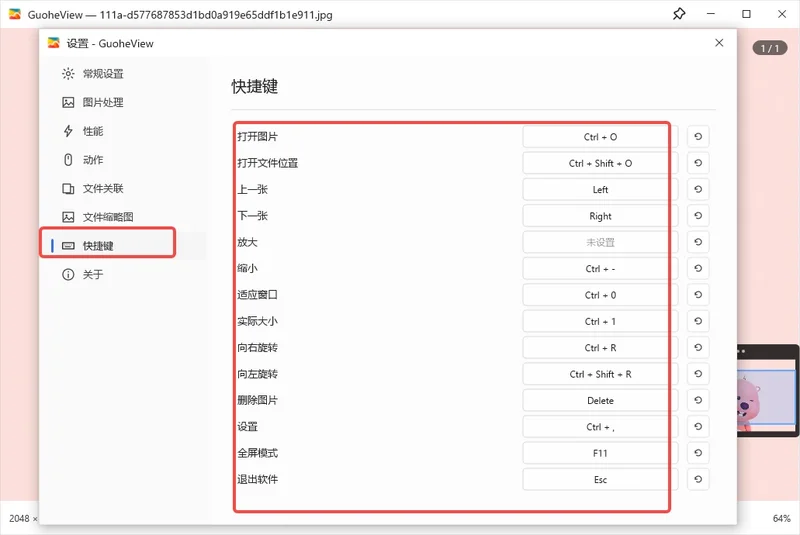Close the 设置 dialog
Screen dimensions: 800x535
[719, 43]
